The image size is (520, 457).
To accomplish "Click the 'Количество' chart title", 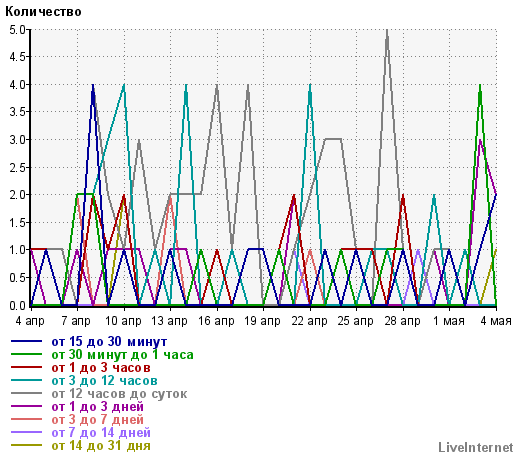I will coord(43,12).
